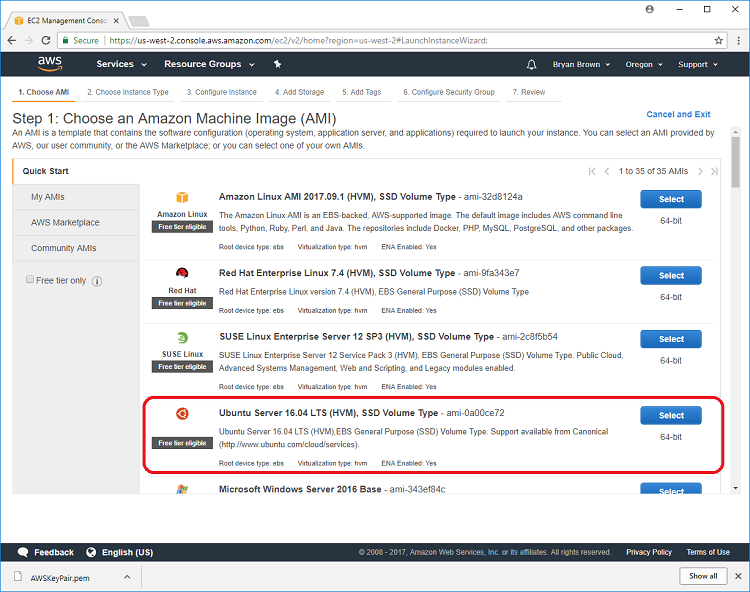Switch to the Review step
The image size is (750, 592).
tap(529, 92)
